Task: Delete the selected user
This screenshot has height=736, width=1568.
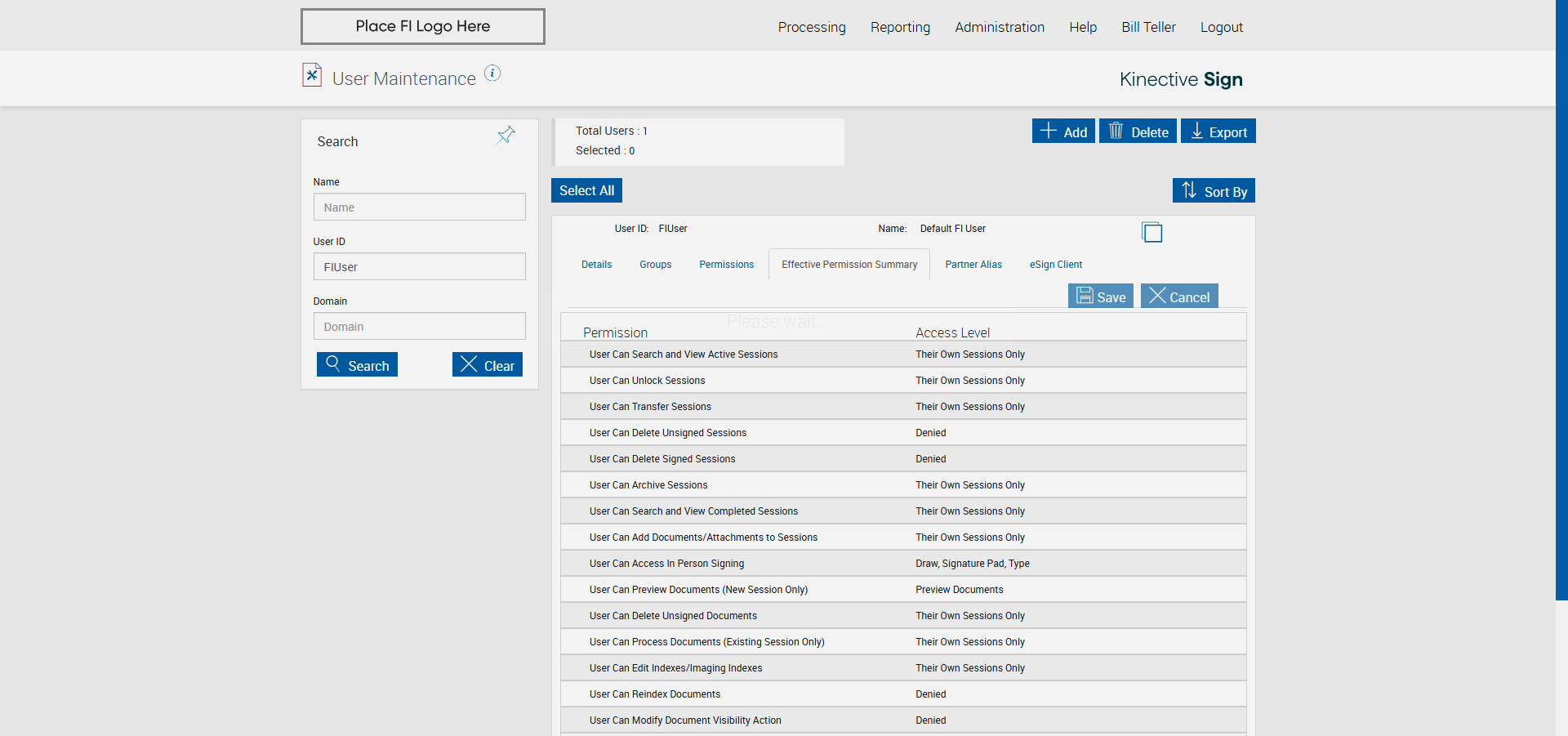Action: (1138, 132)
